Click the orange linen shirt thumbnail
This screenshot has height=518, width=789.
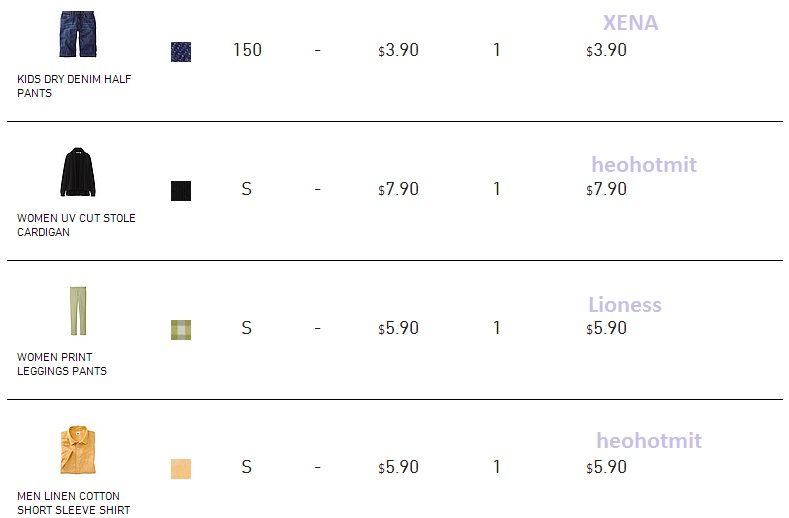tap(77, 450)
